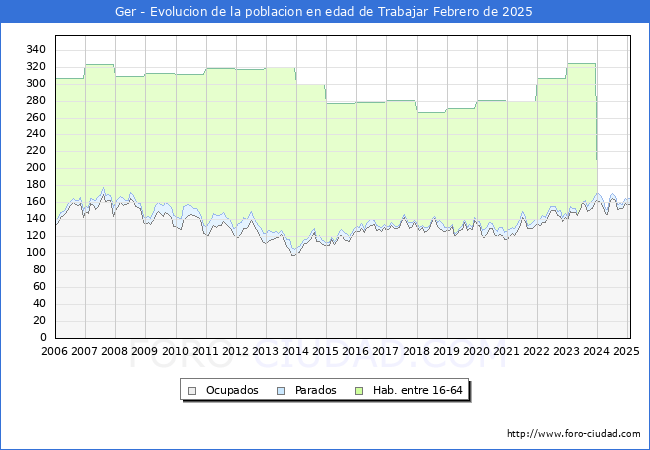Click the 2011 x-axis year label

[x=206, y=351]
